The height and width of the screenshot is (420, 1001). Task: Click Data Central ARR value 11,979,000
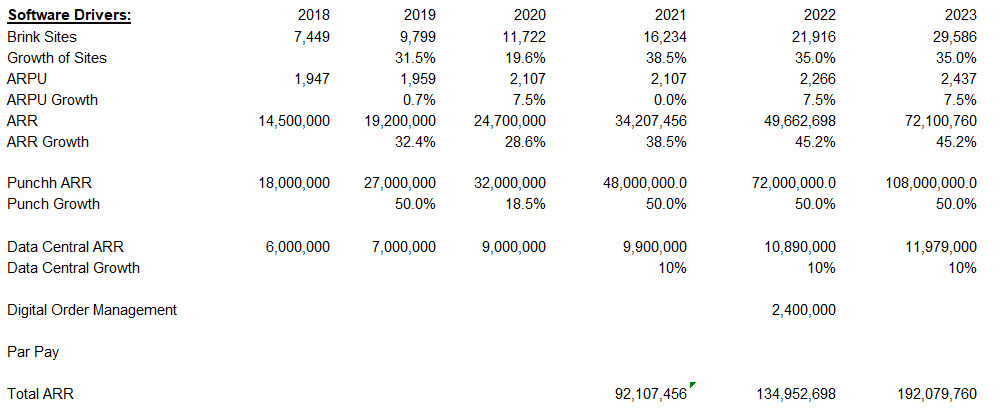click(941, 246)
